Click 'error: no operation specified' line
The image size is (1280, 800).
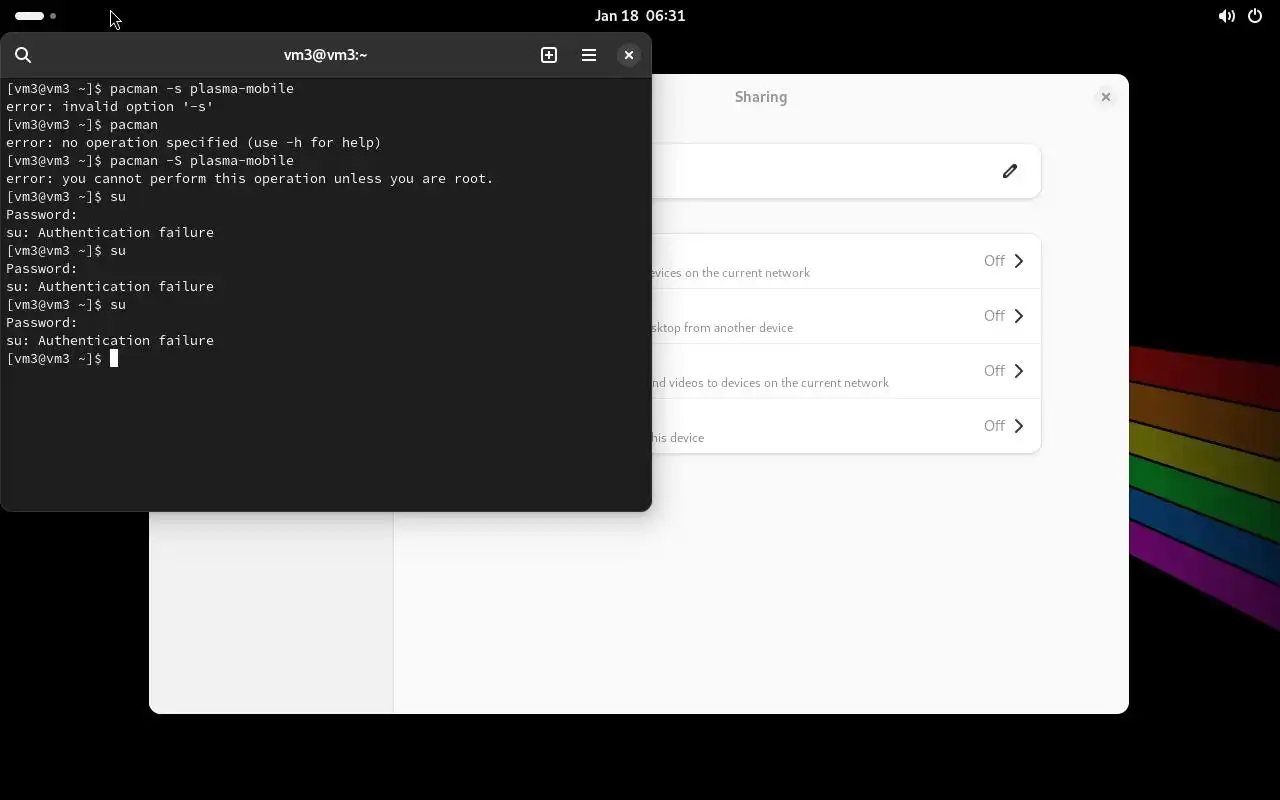pos(194,142)
